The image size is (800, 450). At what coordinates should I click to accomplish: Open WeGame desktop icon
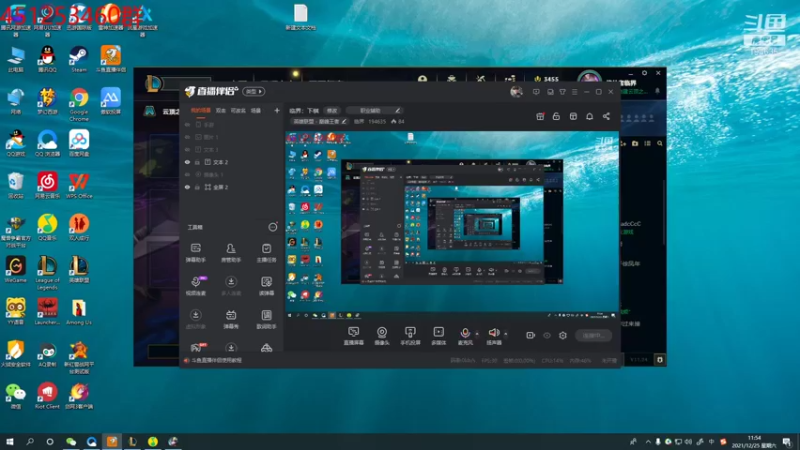[x=16, y=269]
